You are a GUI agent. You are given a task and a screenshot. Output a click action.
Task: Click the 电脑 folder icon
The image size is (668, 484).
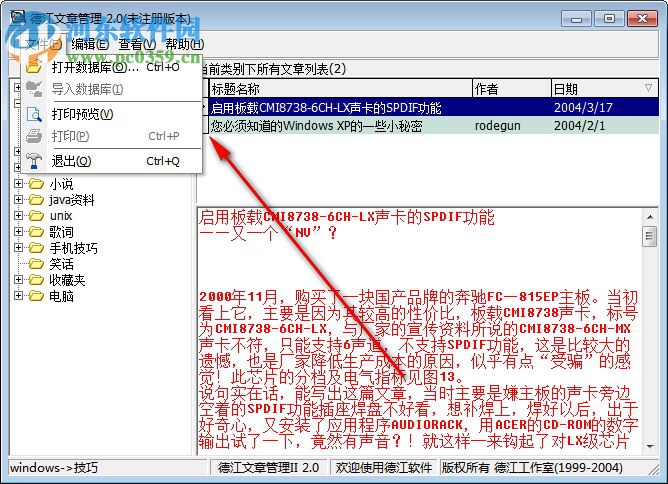(x=36, y=296)
